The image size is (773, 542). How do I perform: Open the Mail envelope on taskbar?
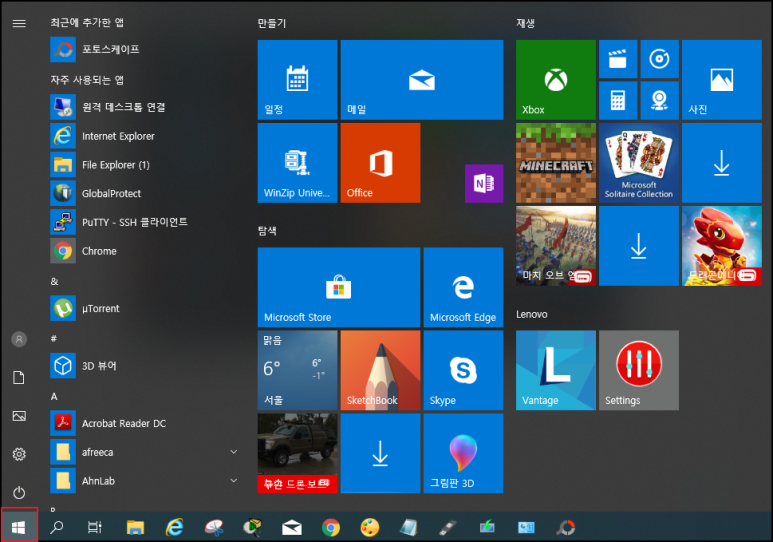292,528
